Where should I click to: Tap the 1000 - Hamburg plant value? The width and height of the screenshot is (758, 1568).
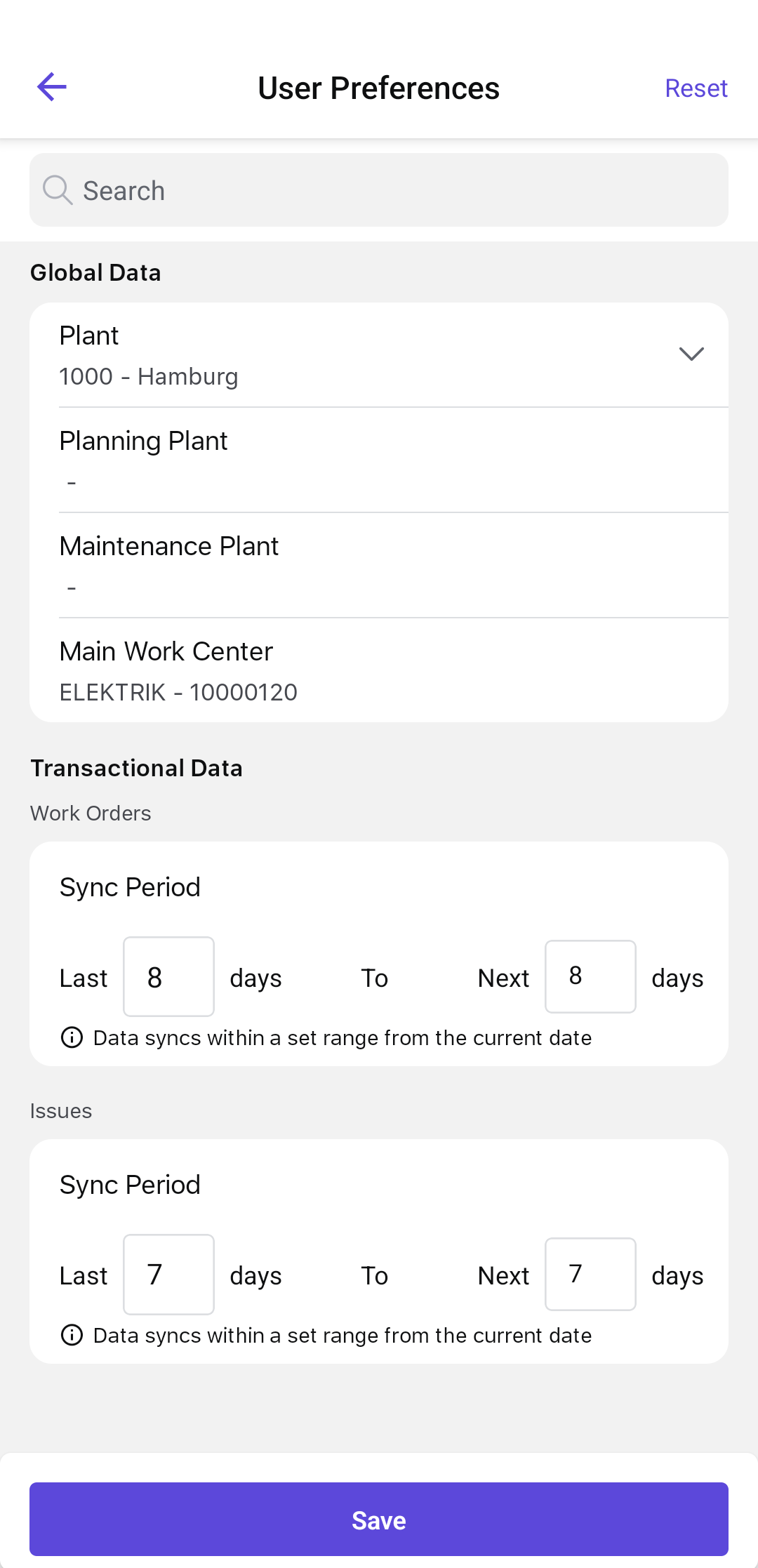[149, 377]
